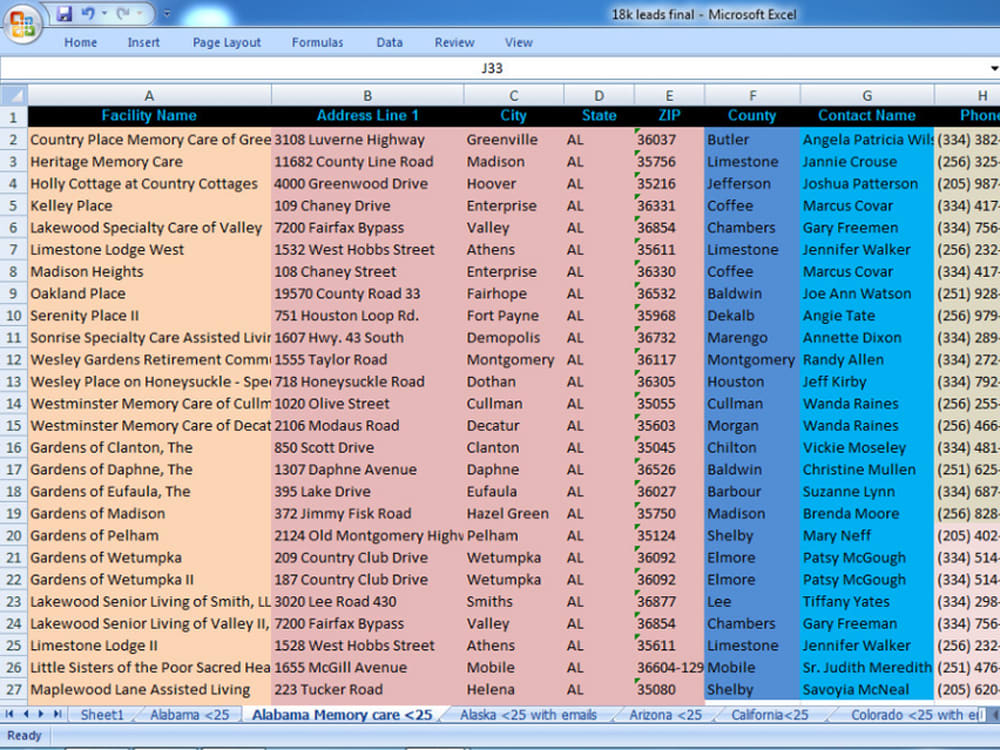Select cell Maplewood Lane Assisted Living
The height and width of the screenshot is (750, 1000).
click(x=149, y=689)
